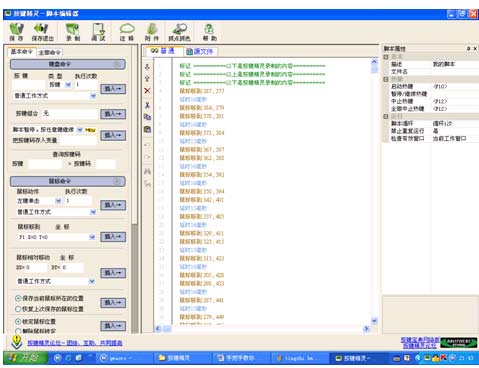Select radio 锁定鼠标位置
Viewport: 479px width, 368px height.
(18, 321)
